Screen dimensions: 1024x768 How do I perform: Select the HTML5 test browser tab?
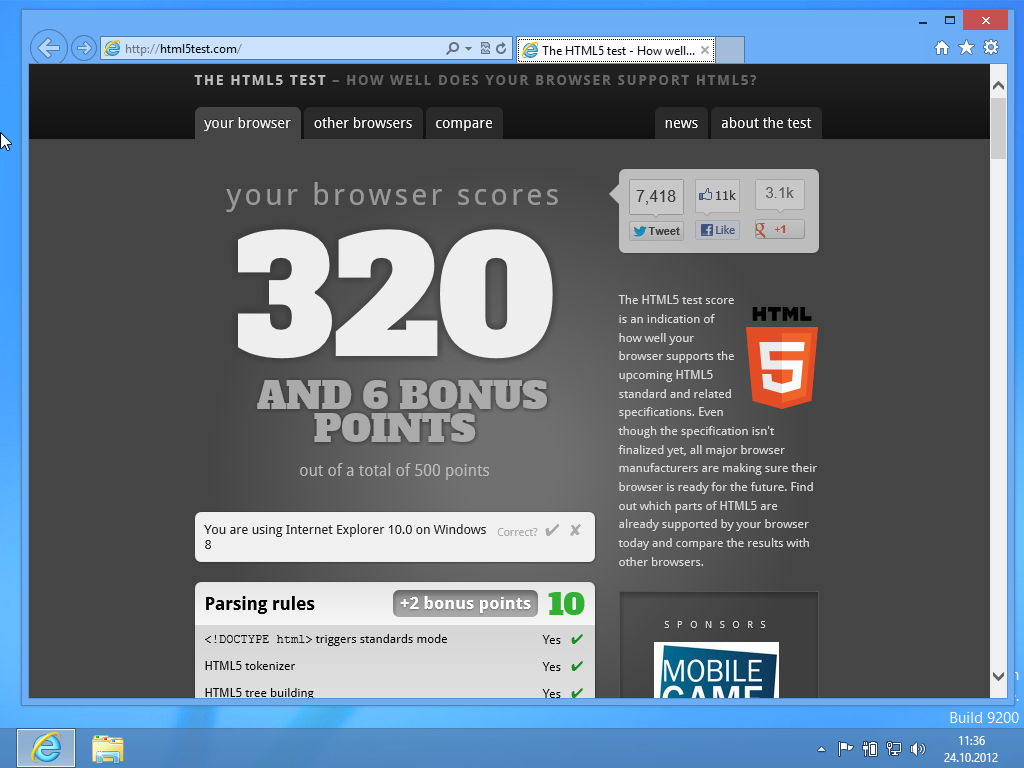616,50
